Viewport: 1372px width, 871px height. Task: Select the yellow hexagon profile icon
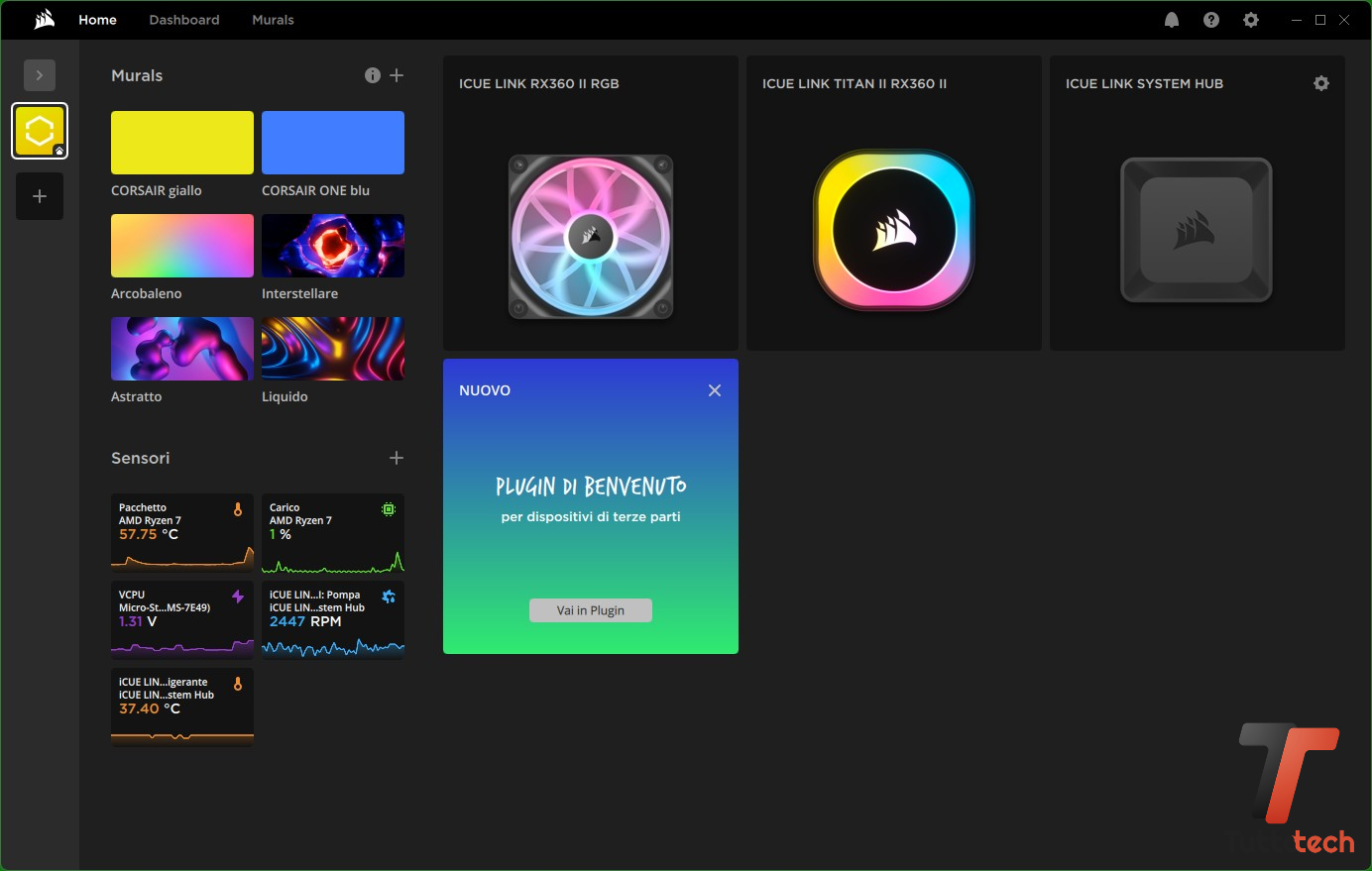40,131
